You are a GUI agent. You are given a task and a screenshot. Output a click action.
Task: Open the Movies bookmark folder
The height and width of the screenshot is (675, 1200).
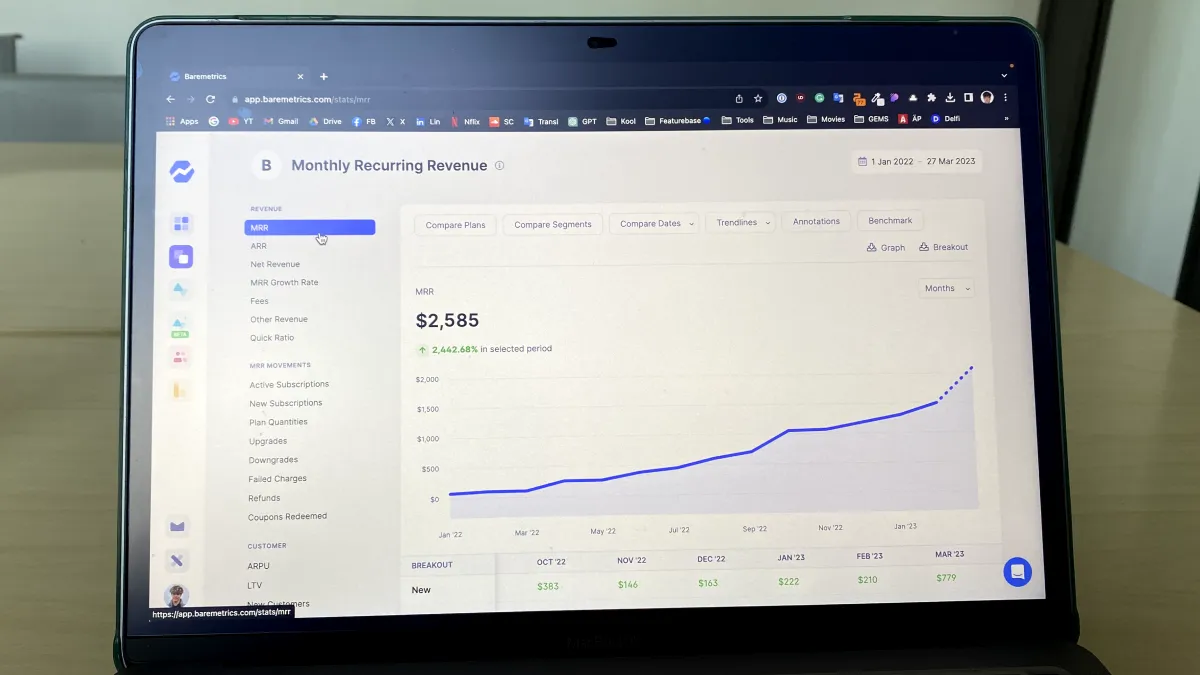tap(825, 119)
